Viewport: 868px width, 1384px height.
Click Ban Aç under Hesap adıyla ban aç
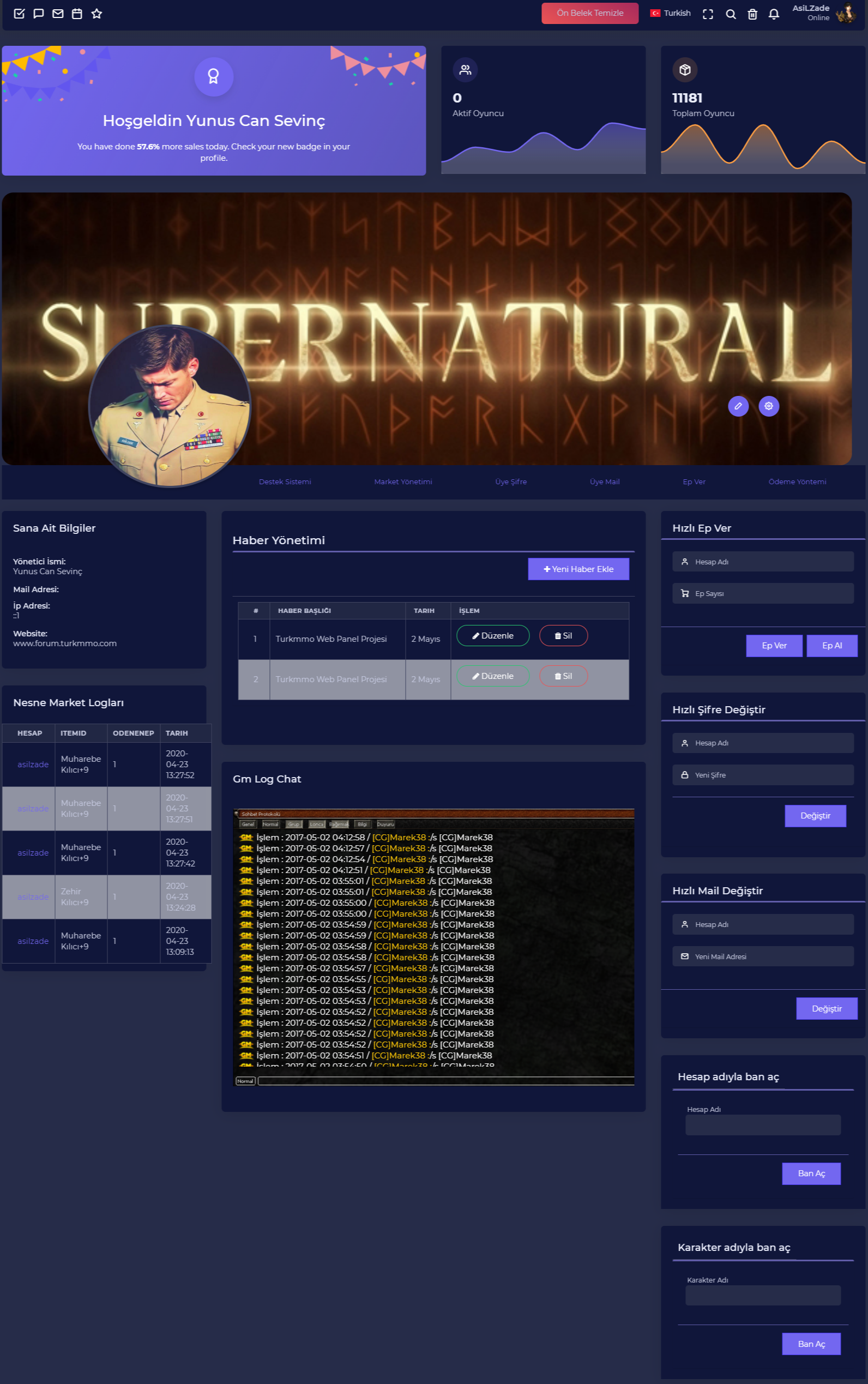click(811, 1174)
